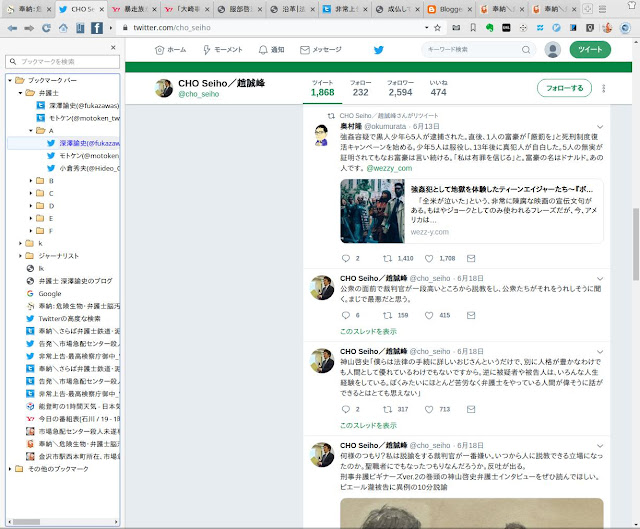The width and height of the screenshot is (640, 529).
Task: Open chevron menu on the 神山啓史 quote tweet
Action: click(x=600, y=352)
